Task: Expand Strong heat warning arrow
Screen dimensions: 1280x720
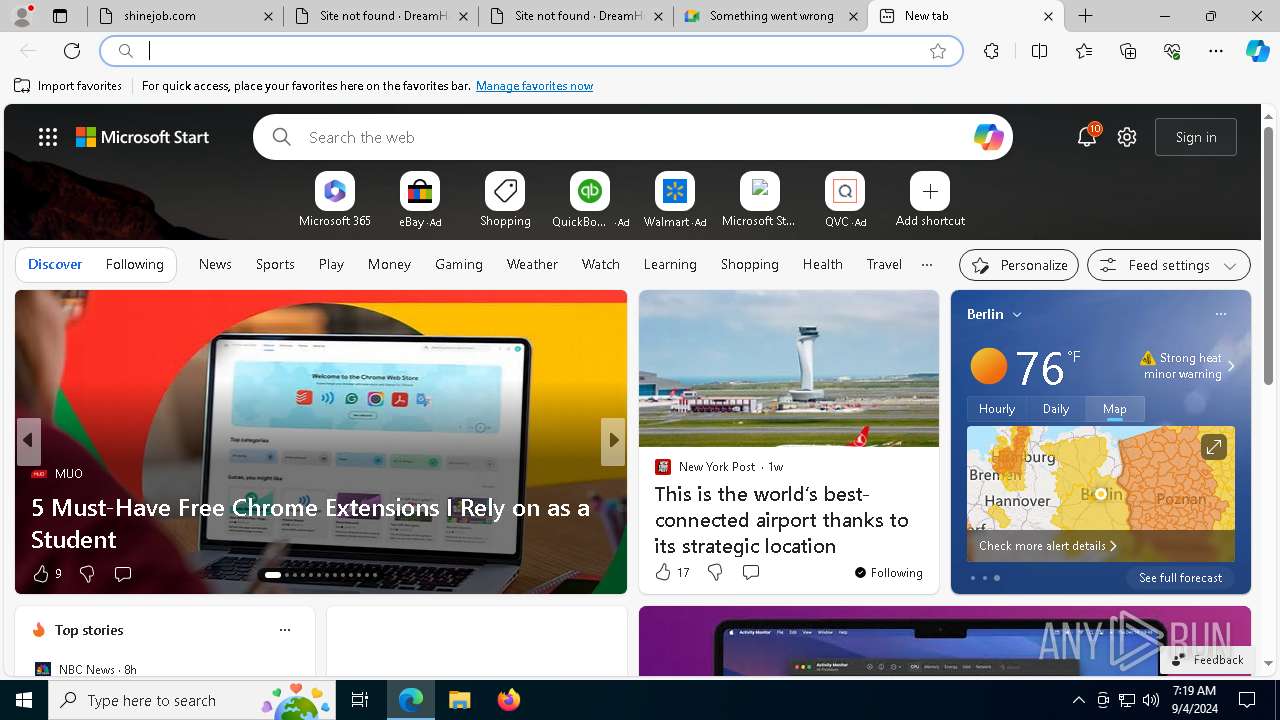Action: [1231, 366]
